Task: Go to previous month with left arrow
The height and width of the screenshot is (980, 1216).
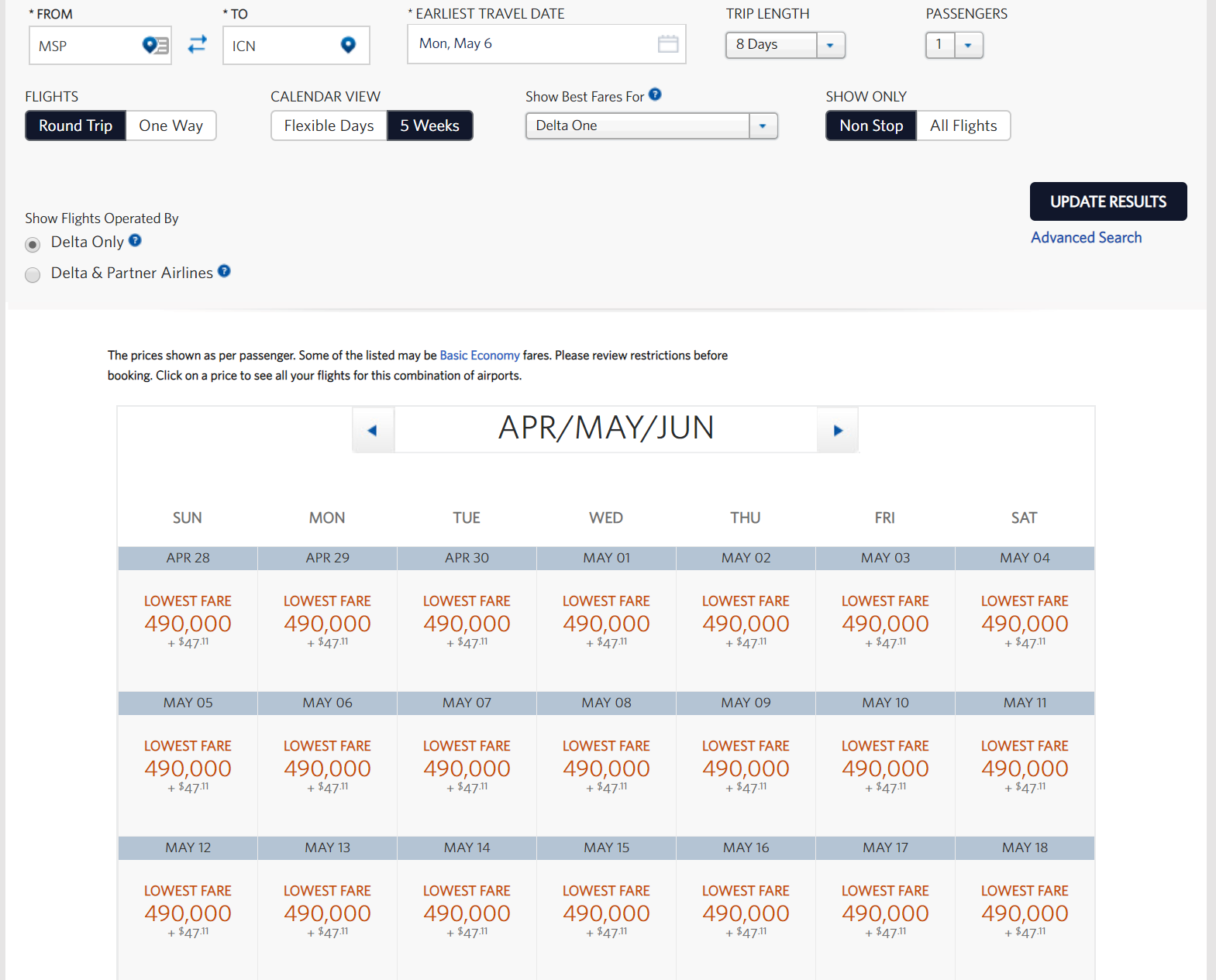Action: click(373, 430)
